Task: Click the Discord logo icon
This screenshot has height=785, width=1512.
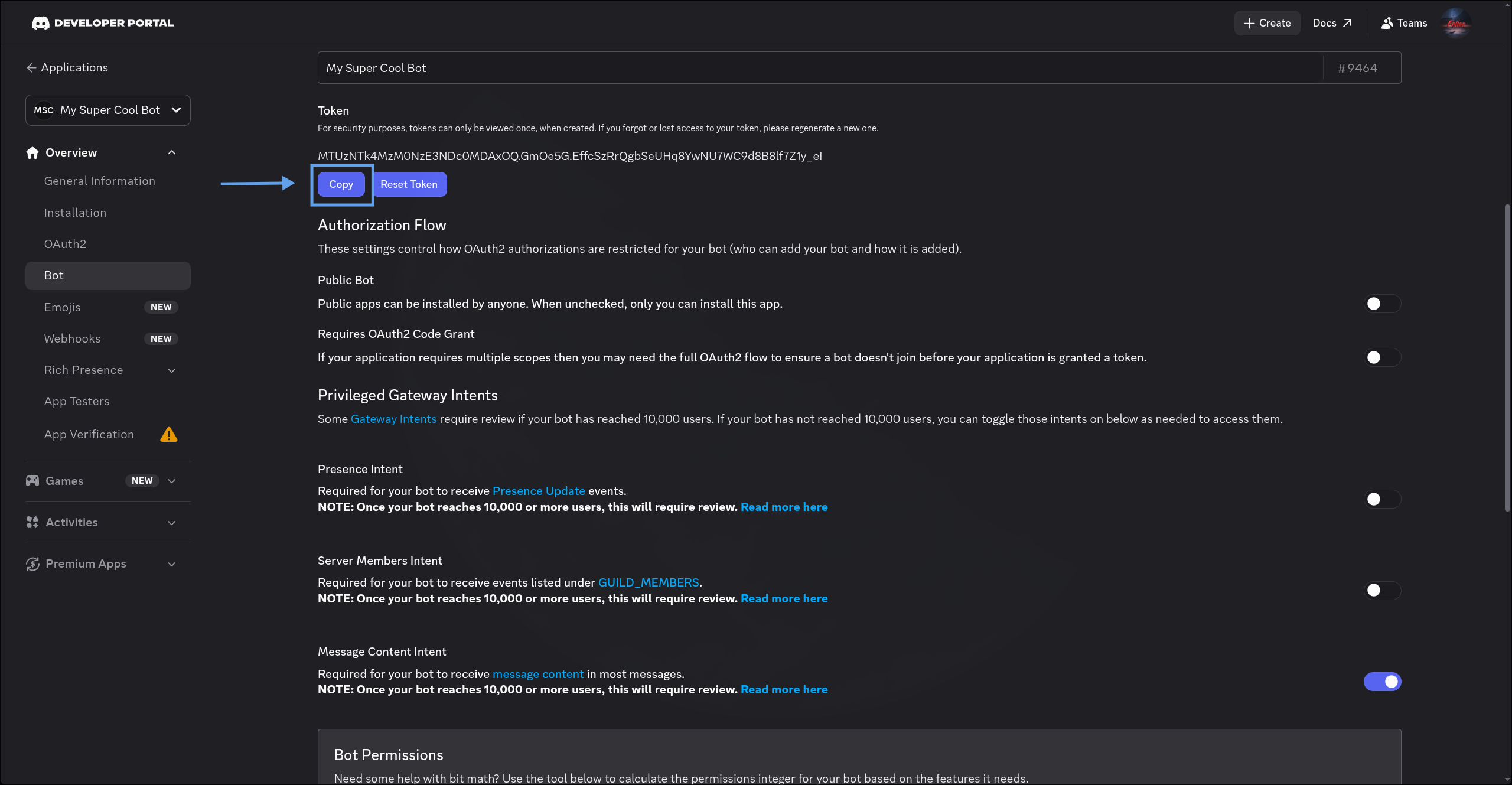Action: 40,23
